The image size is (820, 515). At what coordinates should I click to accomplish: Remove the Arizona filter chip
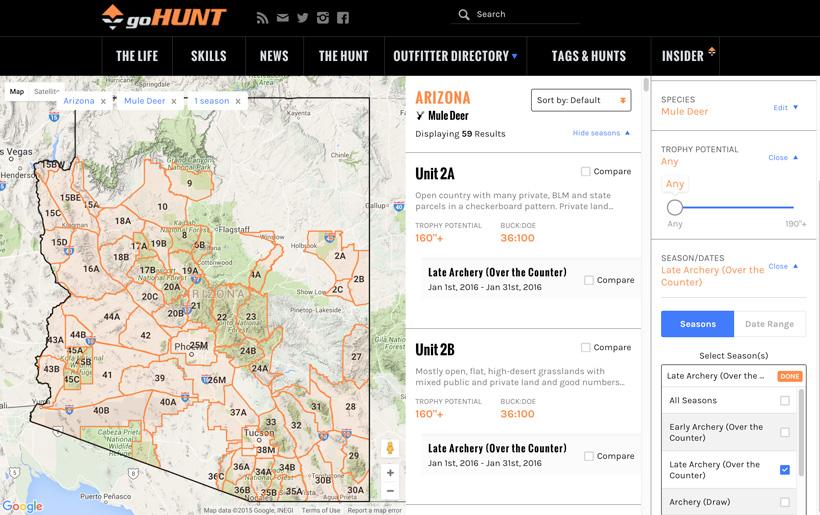[103, 101]
